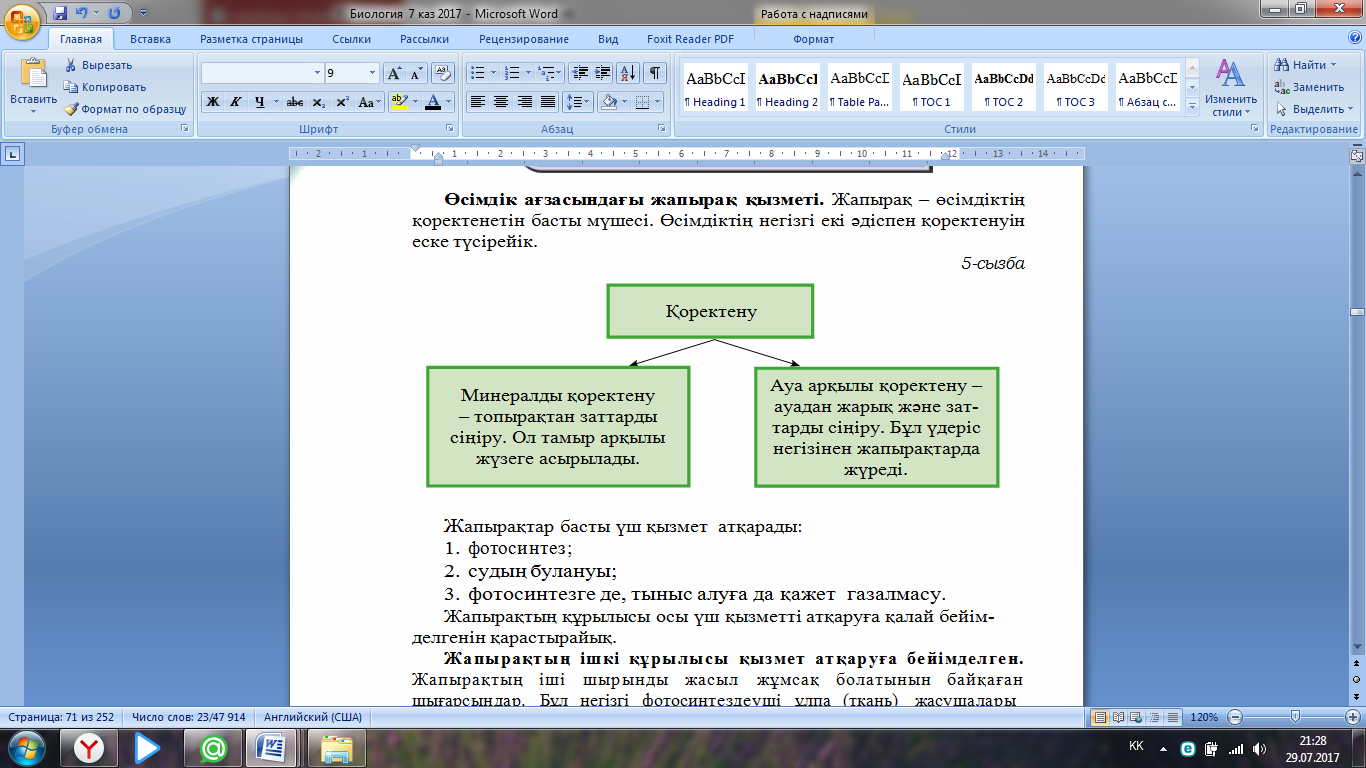Toggle strikethrough formatting
Image resolution: width=1366 pixels, height=768 pixels.
[294, 102]
